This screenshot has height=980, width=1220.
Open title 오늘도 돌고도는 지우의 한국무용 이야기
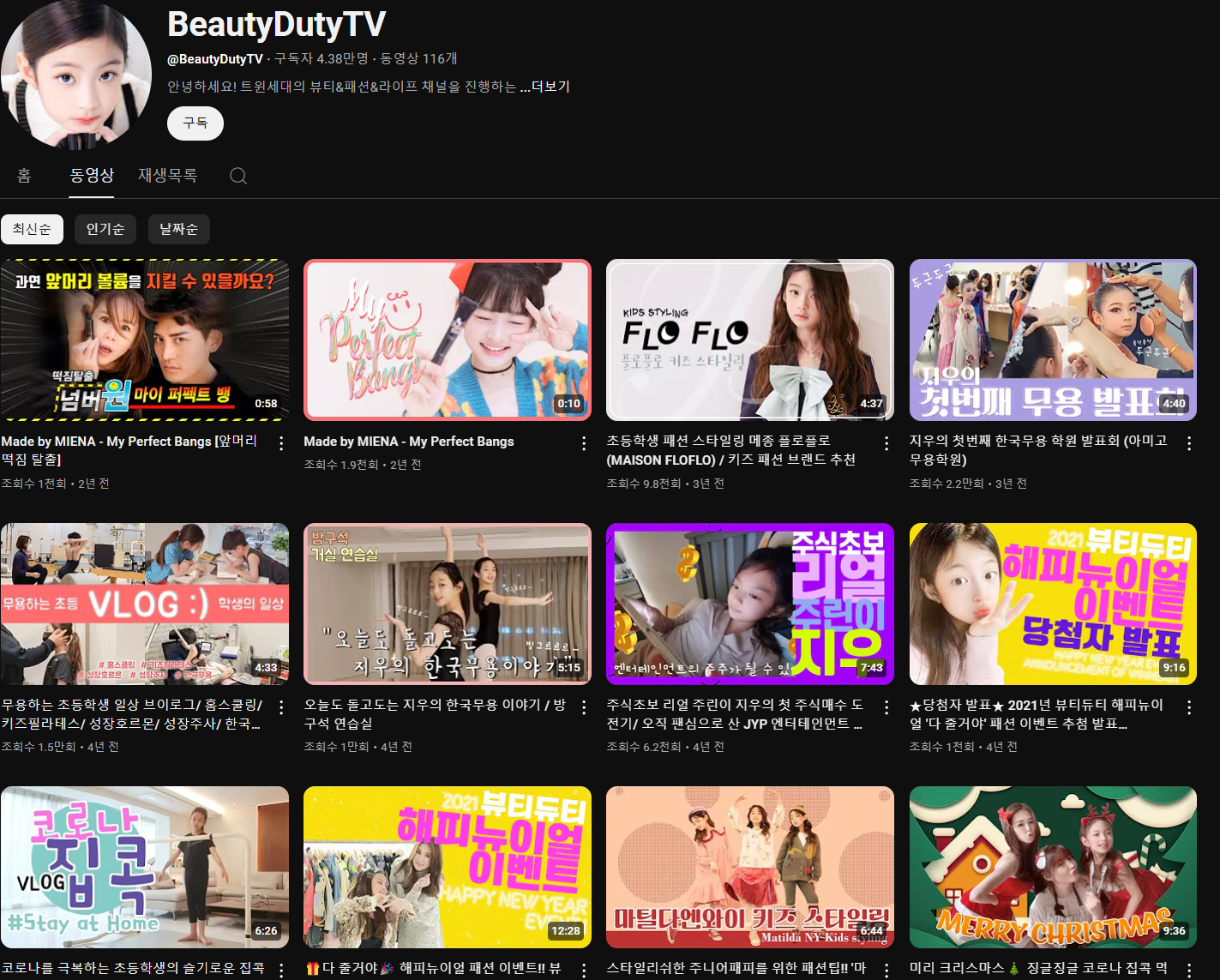click(435, 714)
